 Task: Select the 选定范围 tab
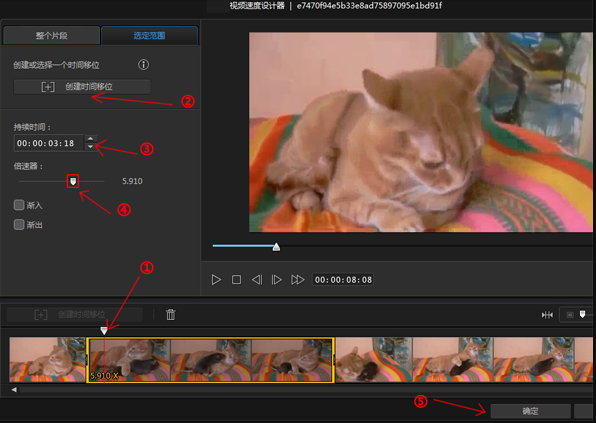149,36
